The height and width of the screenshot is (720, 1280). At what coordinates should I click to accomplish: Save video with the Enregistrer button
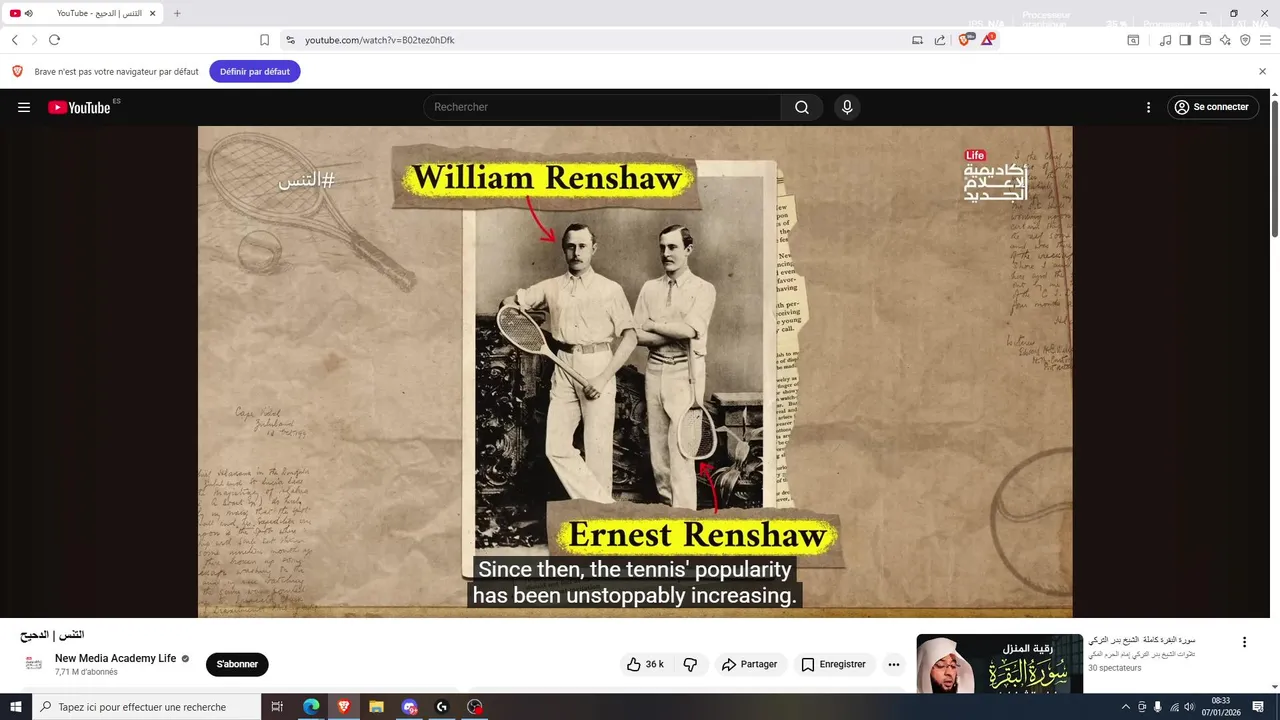coord(833,664)
